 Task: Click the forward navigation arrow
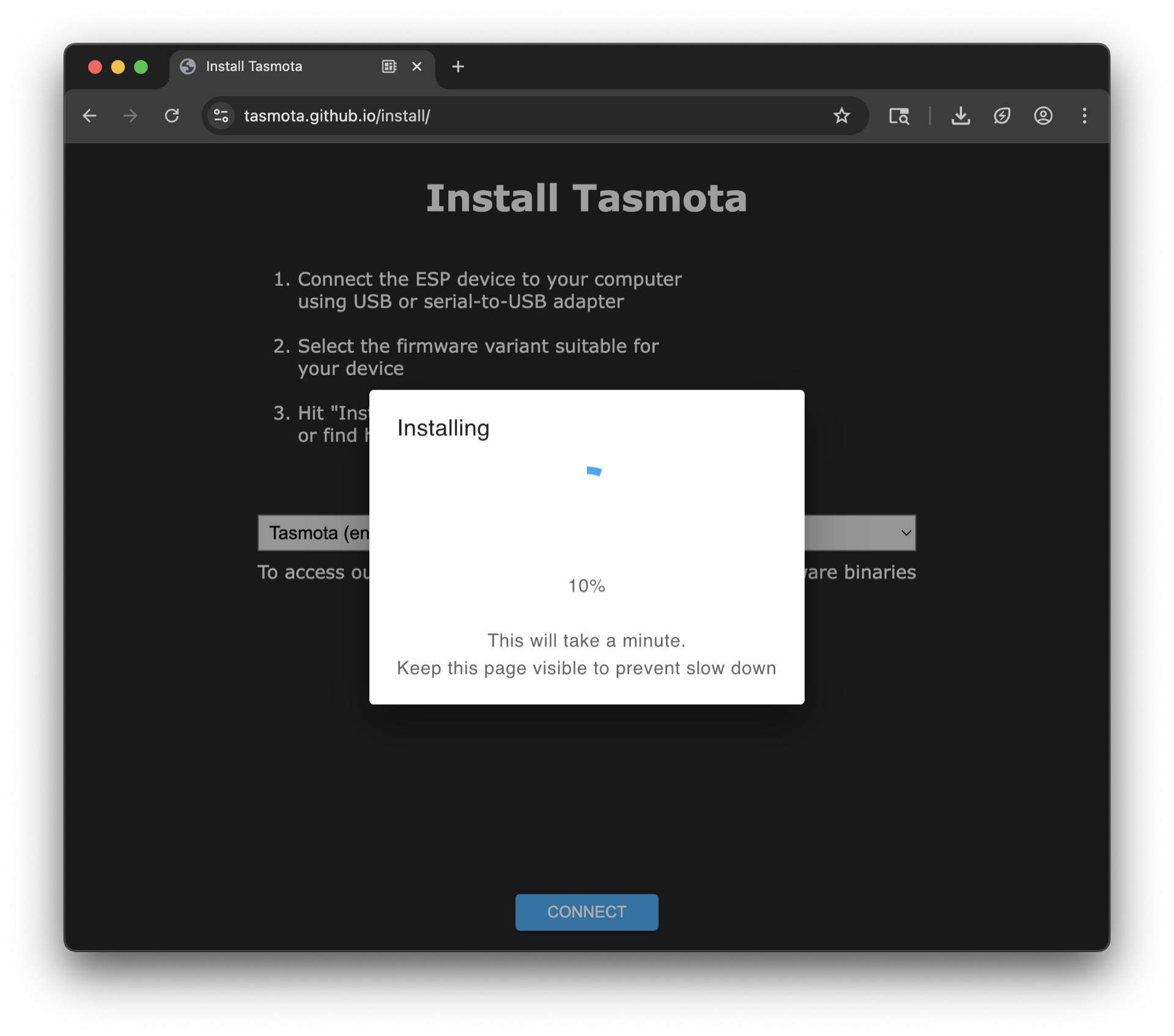(x=130, y=116)
